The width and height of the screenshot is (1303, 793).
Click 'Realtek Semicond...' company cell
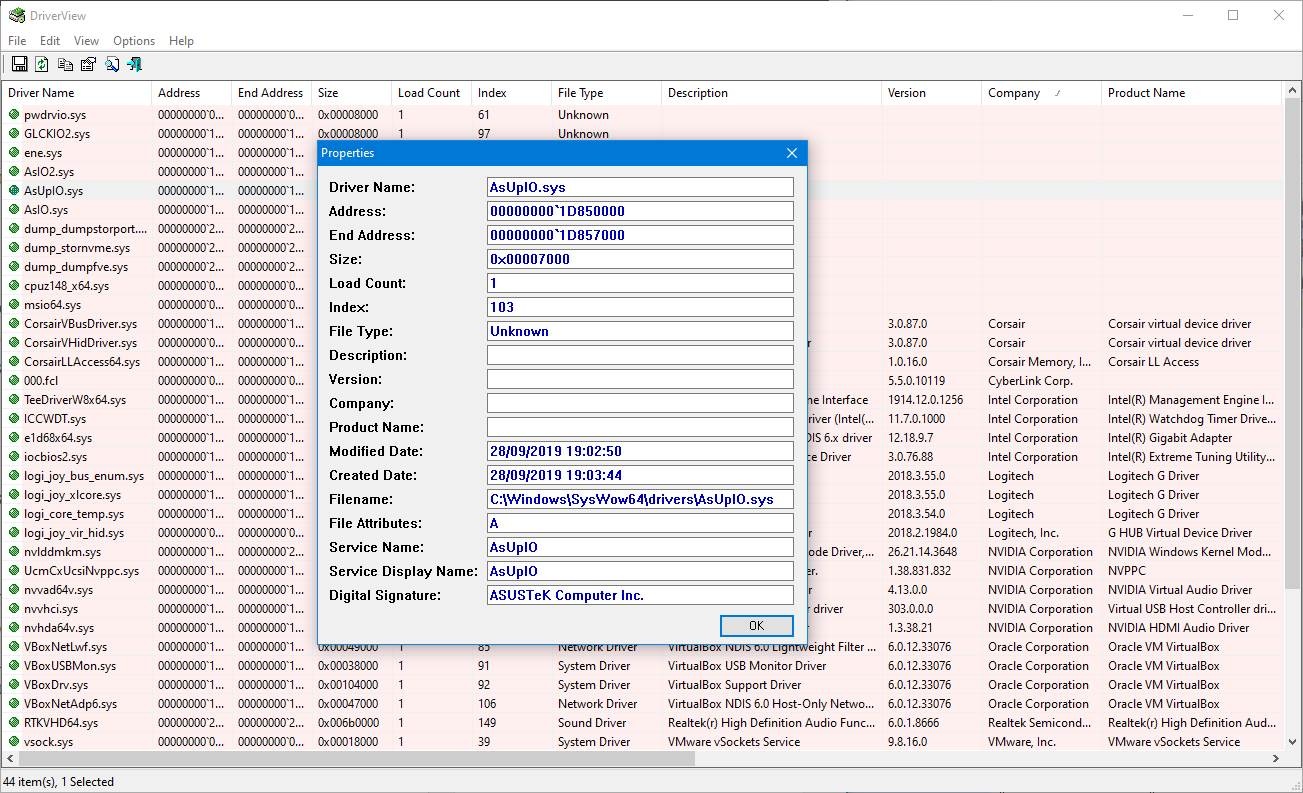(1040, 723)
